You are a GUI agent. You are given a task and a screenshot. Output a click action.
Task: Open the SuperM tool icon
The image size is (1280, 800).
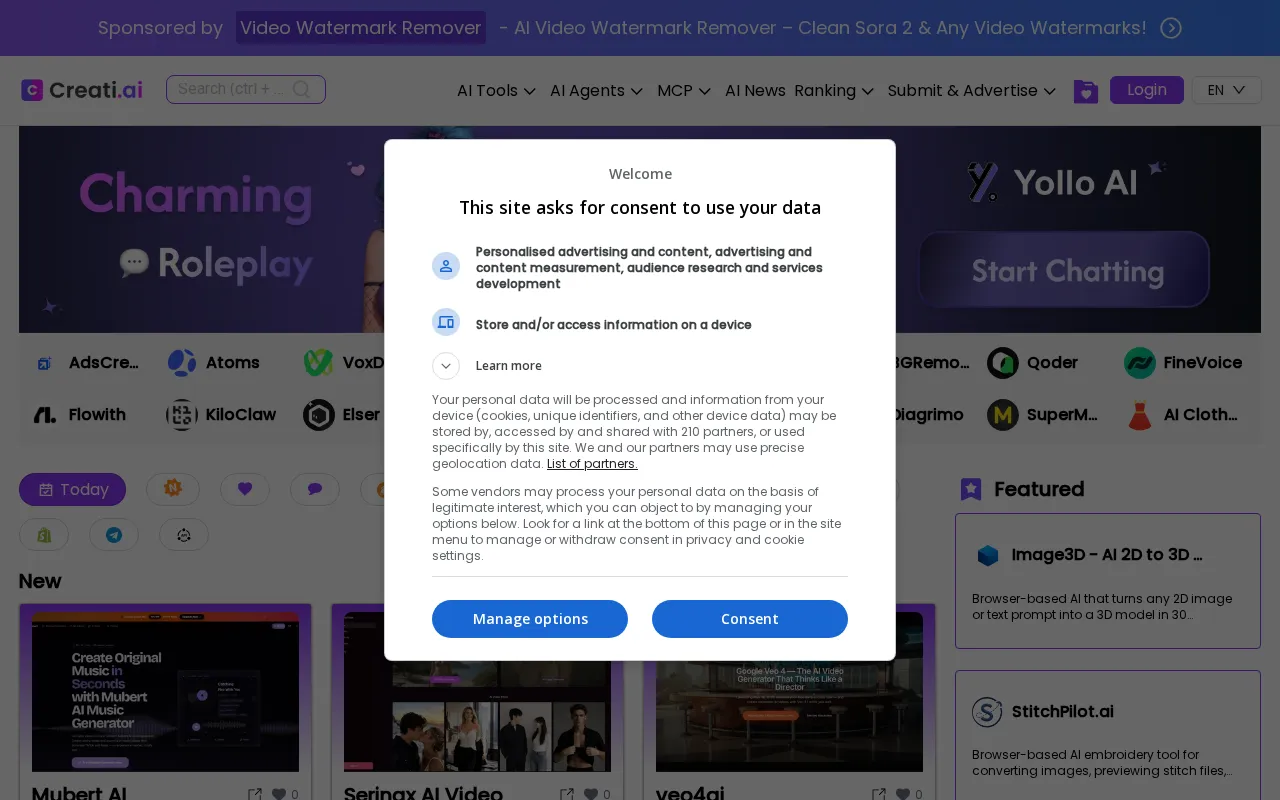pyautogui.click(x=1003, y=415)
